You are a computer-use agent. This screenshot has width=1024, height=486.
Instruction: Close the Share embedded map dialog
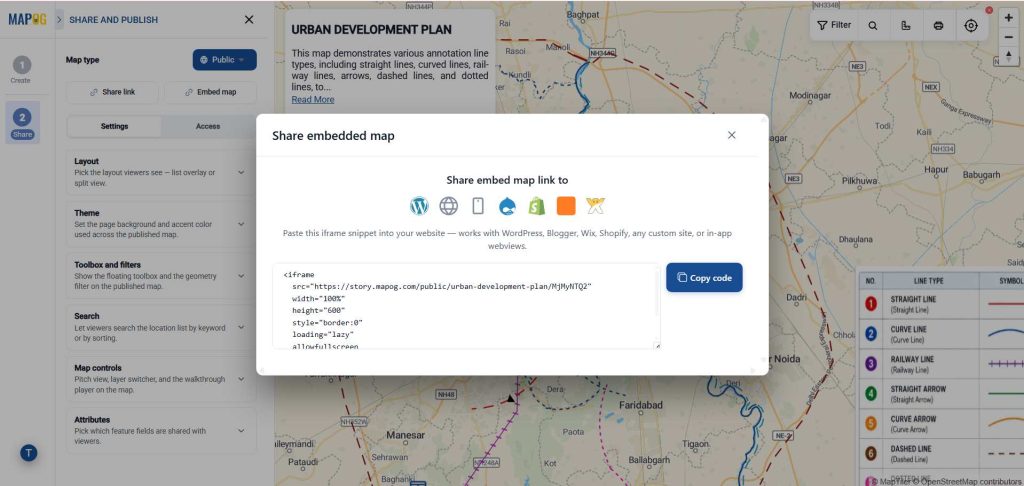coord(731,135)
